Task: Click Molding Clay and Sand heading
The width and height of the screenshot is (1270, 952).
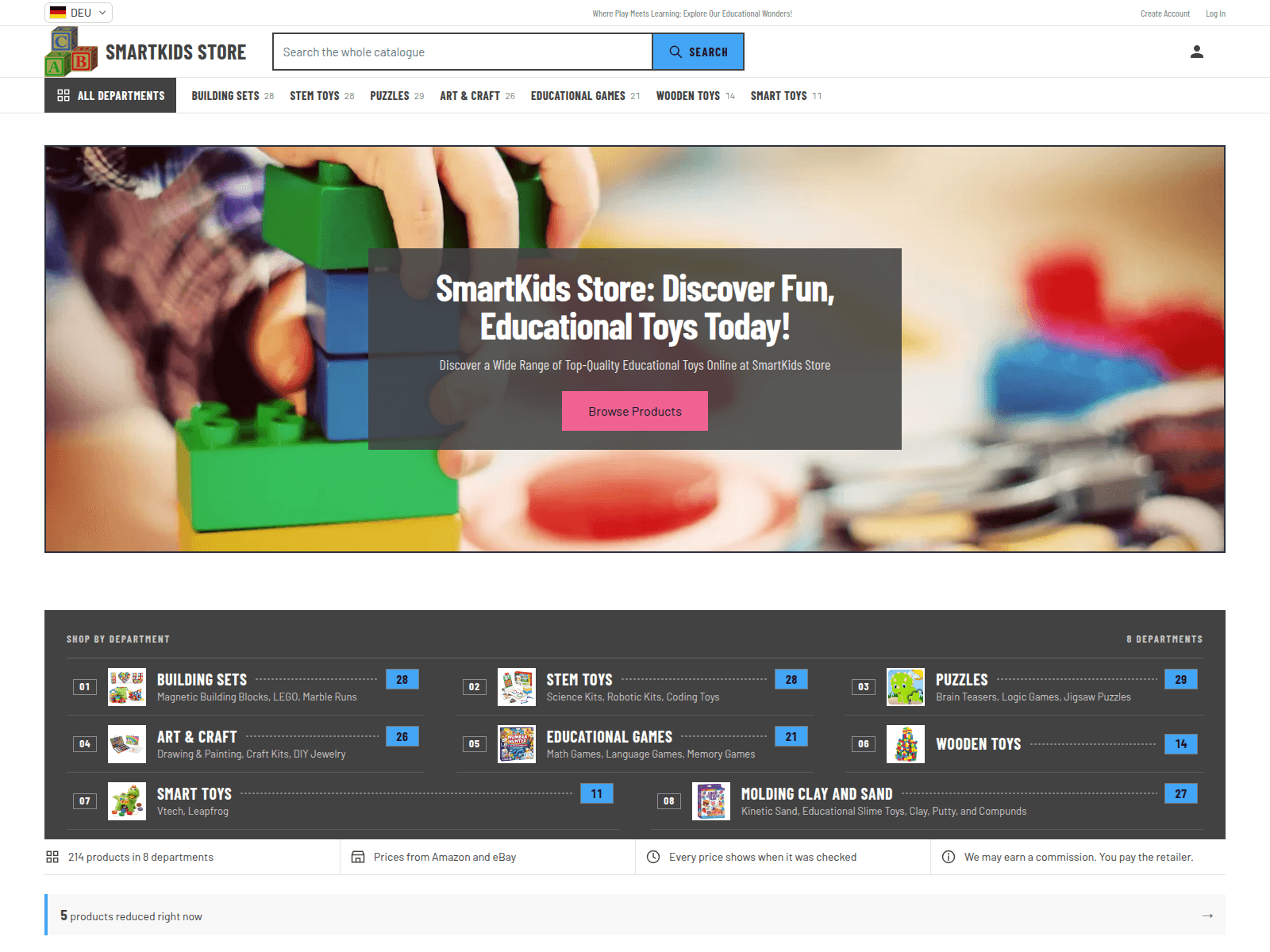Action: [817, 794]
